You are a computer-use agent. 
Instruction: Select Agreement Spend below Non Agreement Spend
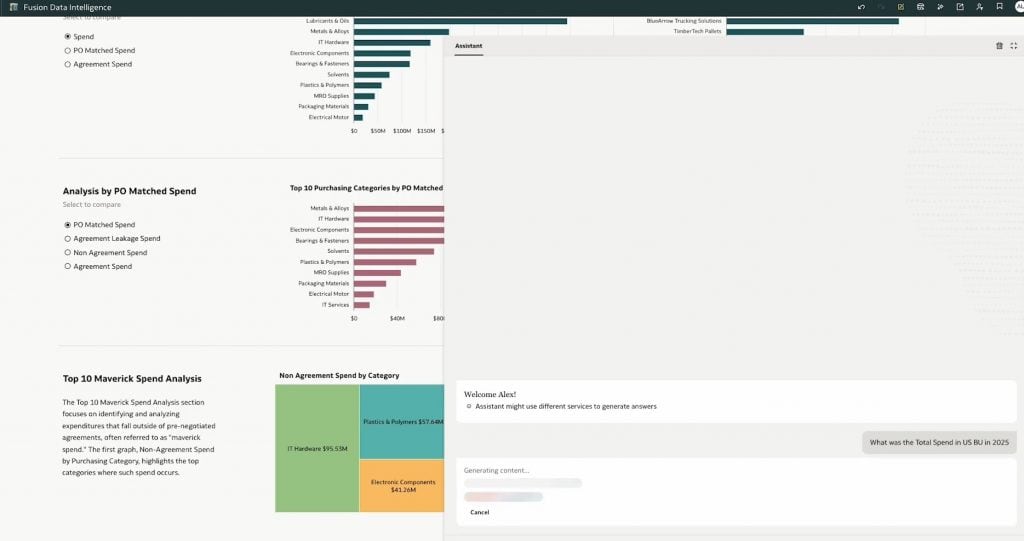[x=67, y=266]
